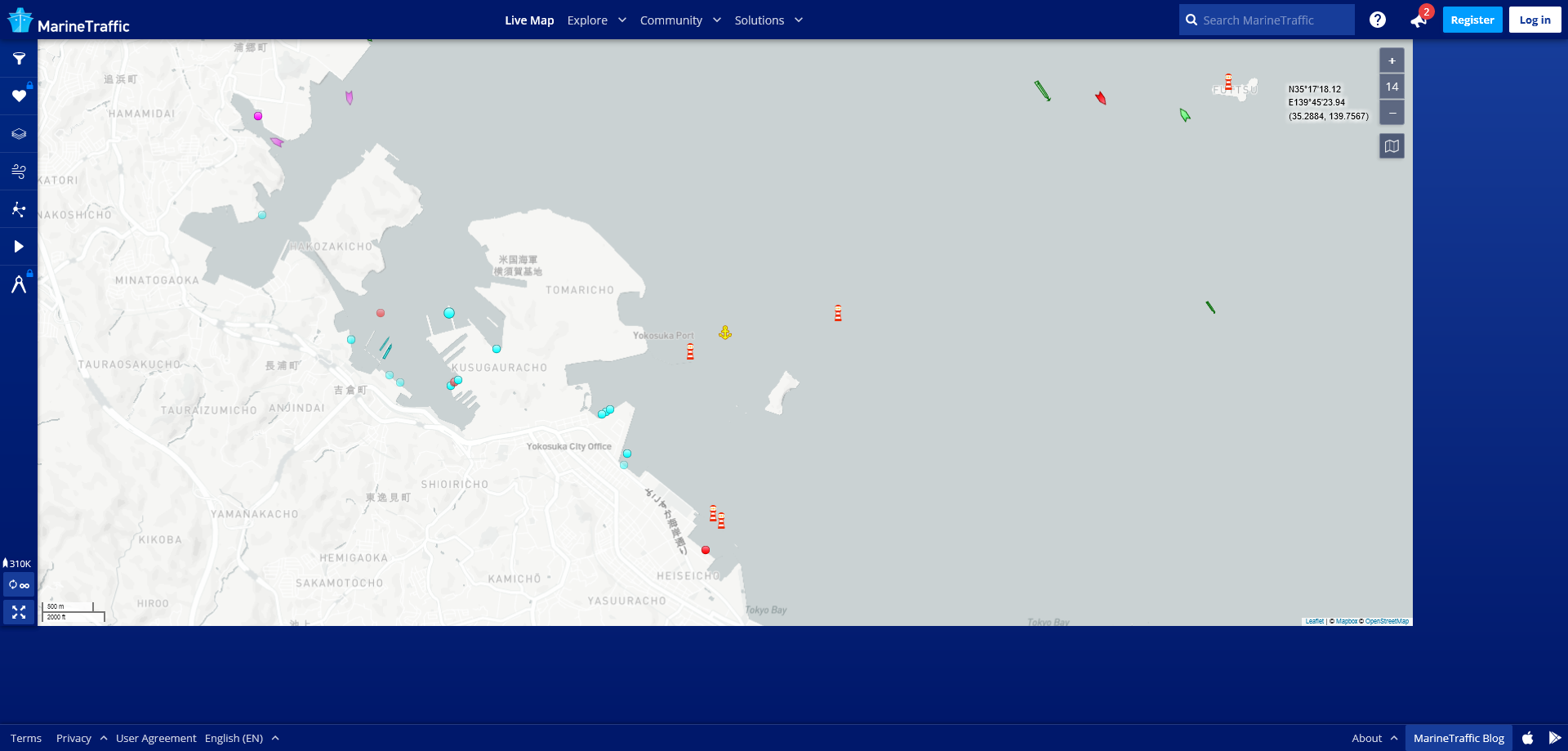
Task: Open the Community menu
Action: (671, 20)
